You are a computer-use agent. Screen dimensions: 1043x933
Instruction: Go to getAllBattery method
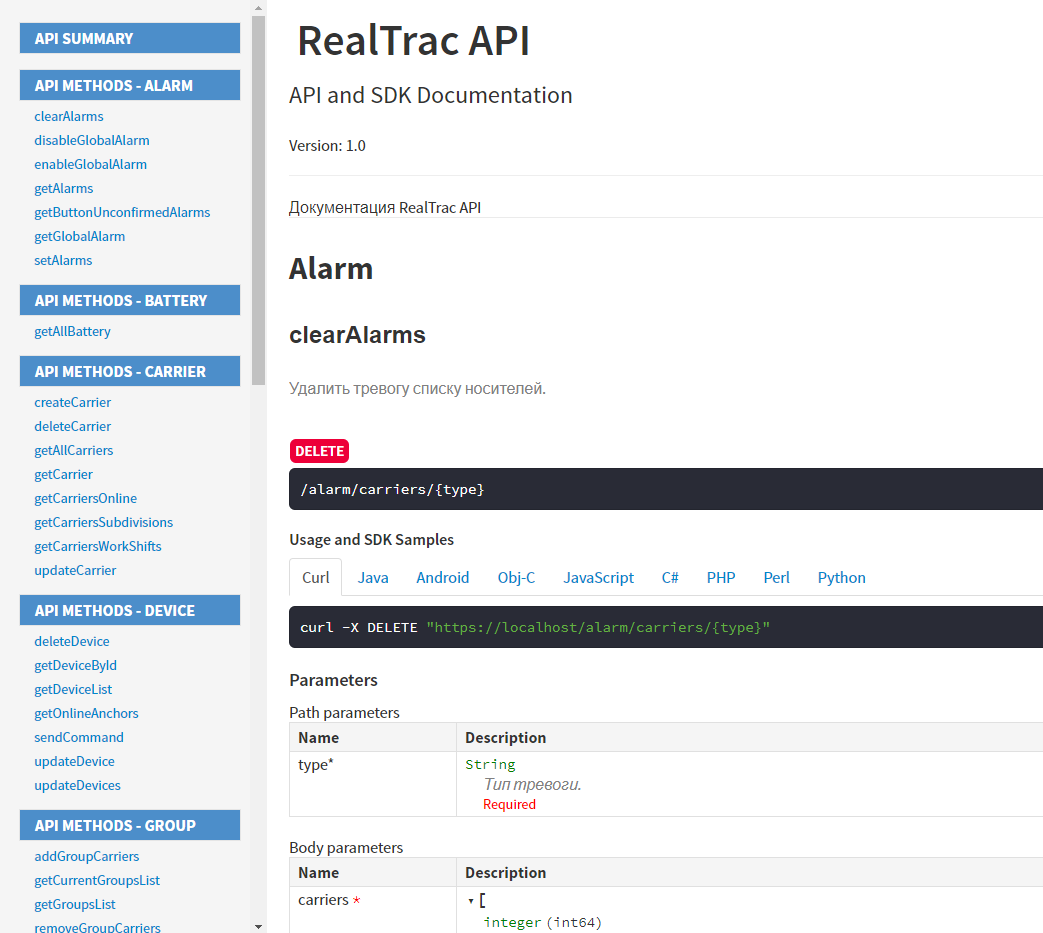pyautogui.click(x=73, y=331)
